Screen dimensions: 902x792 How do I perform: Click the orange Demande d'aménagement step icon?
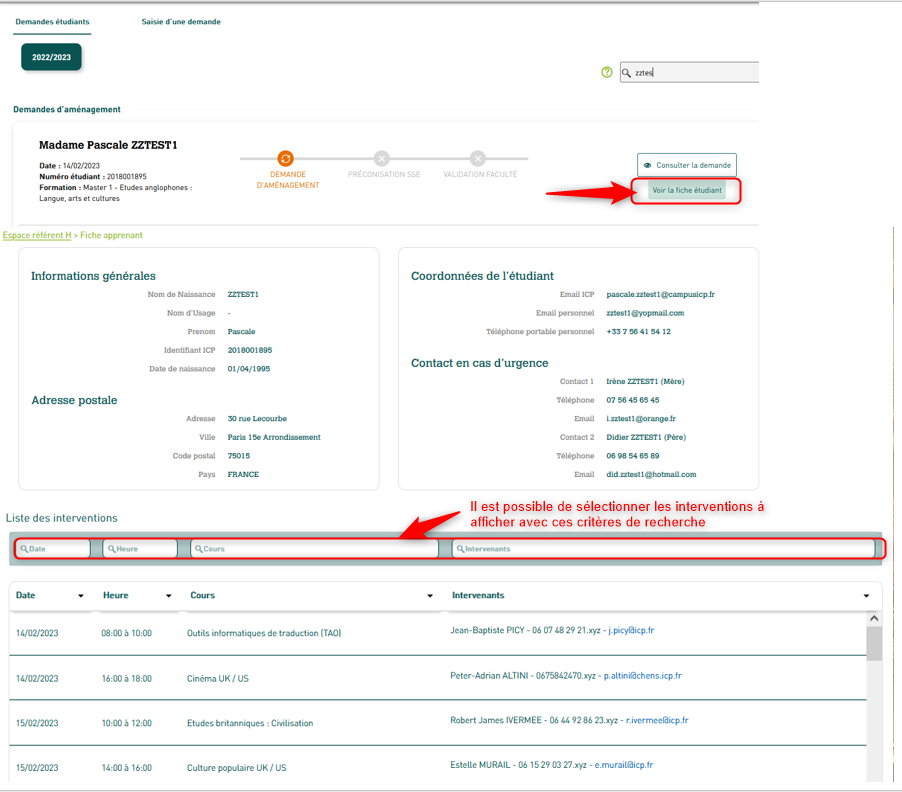point(285,158)
